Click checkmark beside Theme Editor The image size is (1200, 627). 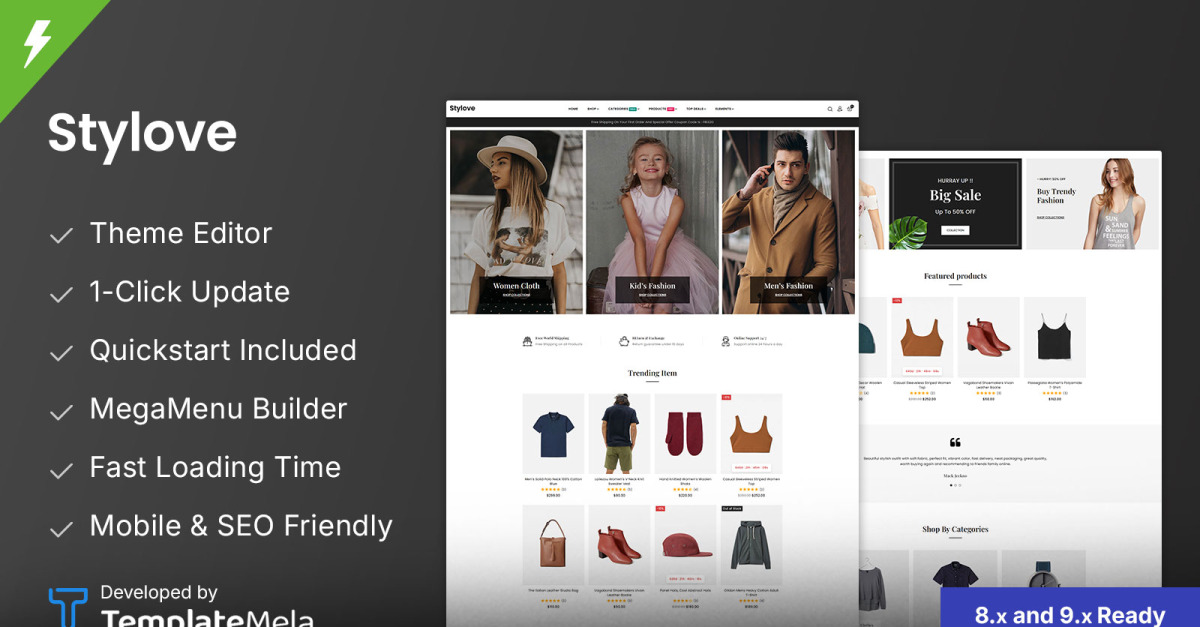62,236
